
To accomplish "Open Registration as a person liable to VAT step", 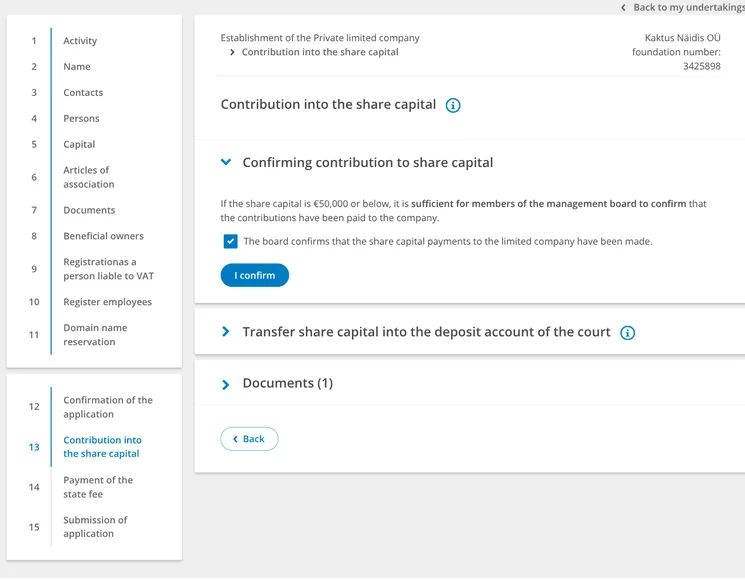I will [108, 269].
